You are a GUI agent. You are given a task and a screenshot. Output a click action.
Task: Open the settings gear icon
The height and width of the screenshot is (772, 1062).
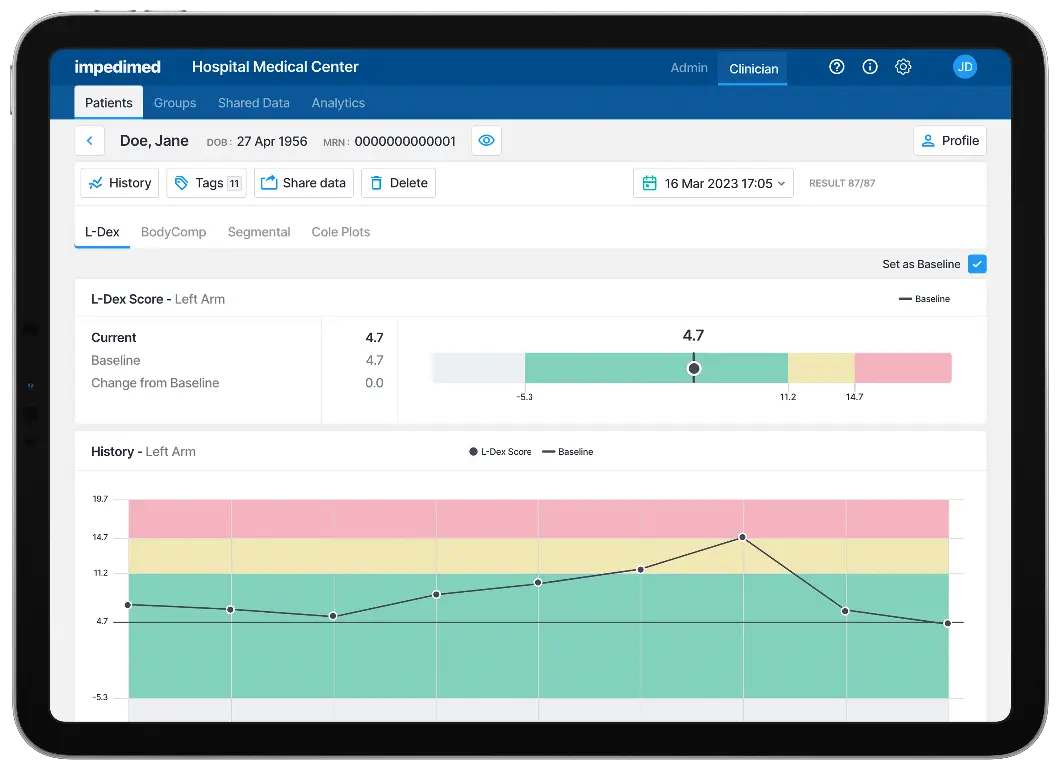[x=903, y=67]
